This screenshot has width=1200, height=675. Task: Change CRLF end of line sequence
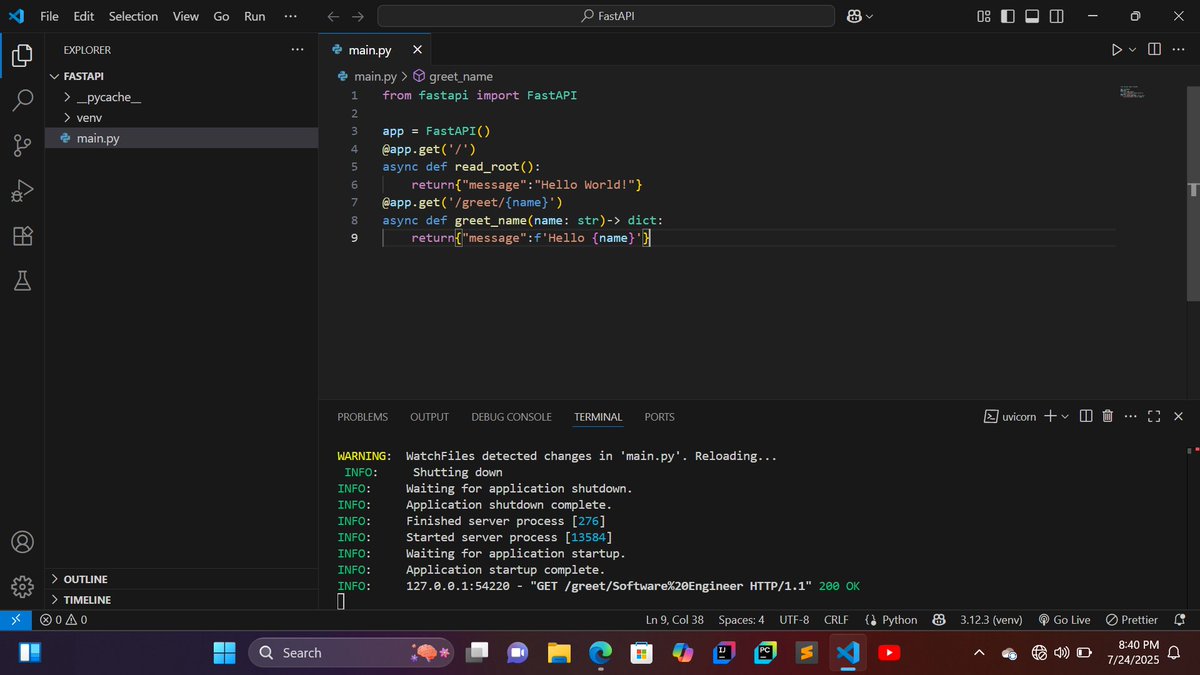[836, 620]
